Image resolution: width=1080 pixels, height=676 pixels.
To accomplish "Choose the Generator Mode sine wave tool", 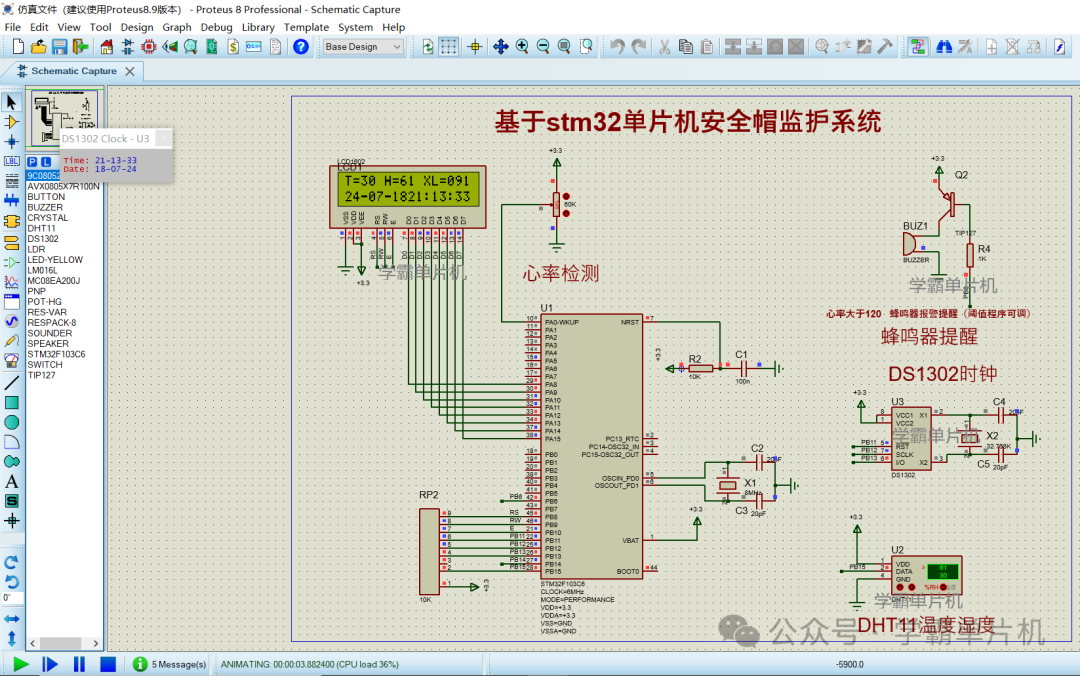I will point(12,321).
